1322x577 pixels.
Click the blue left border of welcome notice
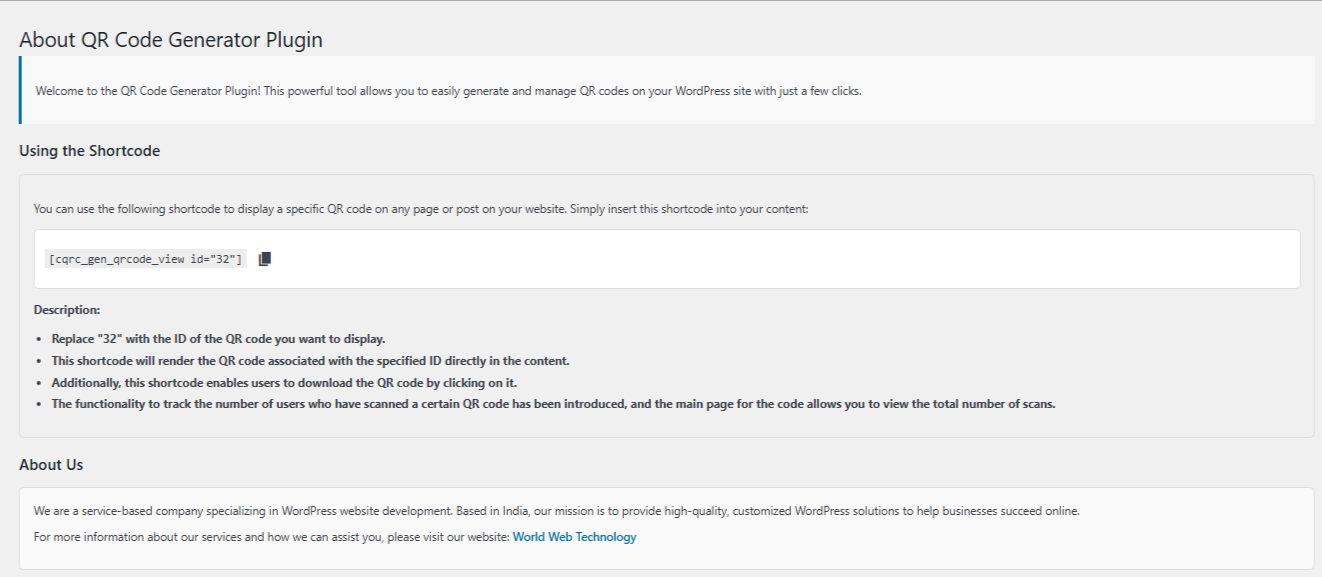coord(20,91)
